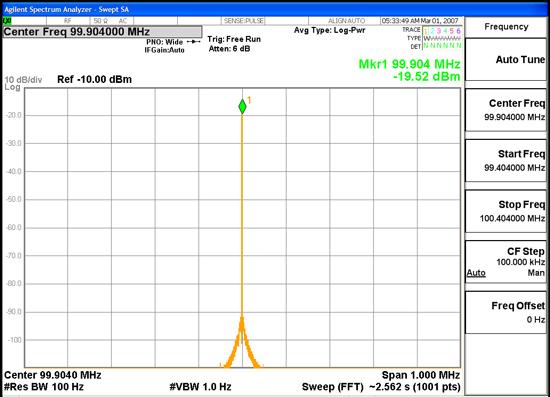Click the 10 dB/div scale label
The height and width of the screenshot is (397, 550).
click(23, 80)
